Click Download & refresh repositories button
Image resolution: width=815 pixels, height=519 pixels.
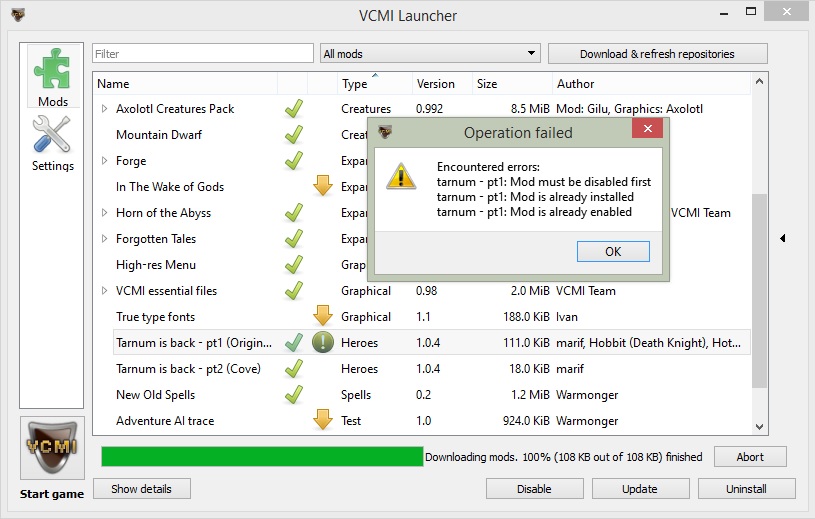click(657, 54)
